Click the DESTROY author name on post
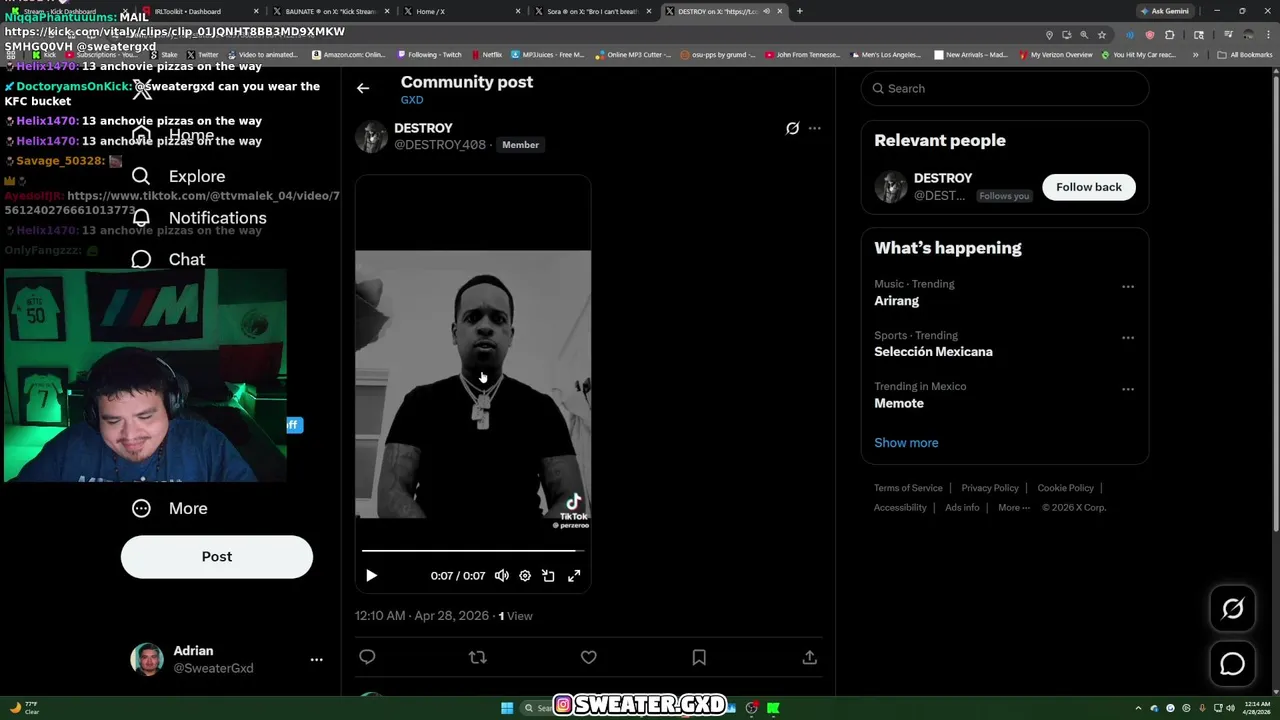 (x=423, y=128)
